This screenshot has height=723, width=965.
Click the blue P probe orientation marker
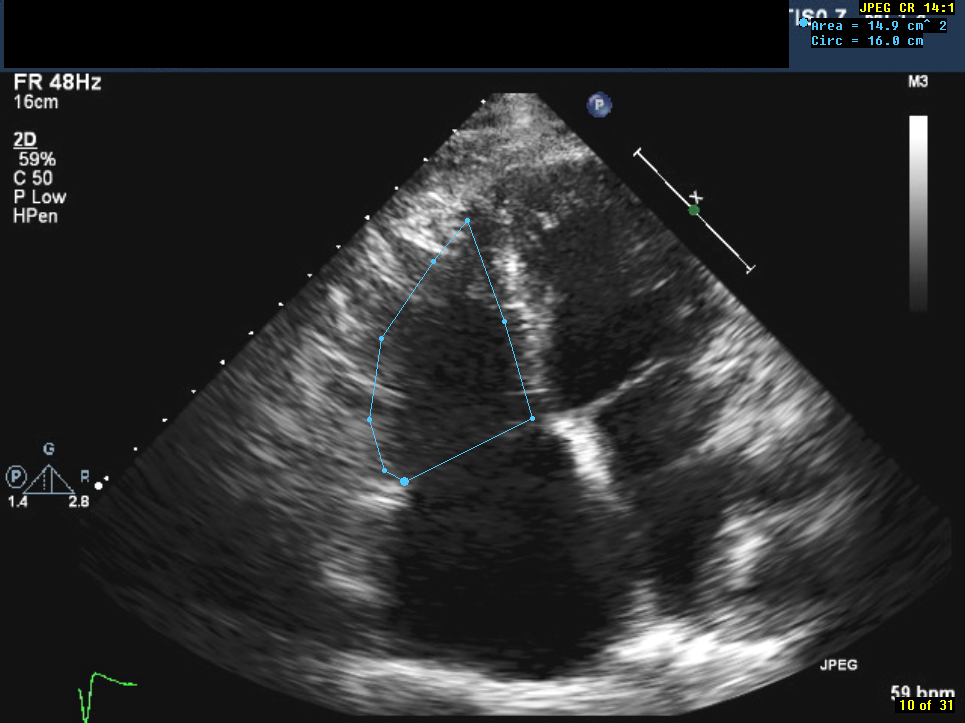click(x=599, y=104)
